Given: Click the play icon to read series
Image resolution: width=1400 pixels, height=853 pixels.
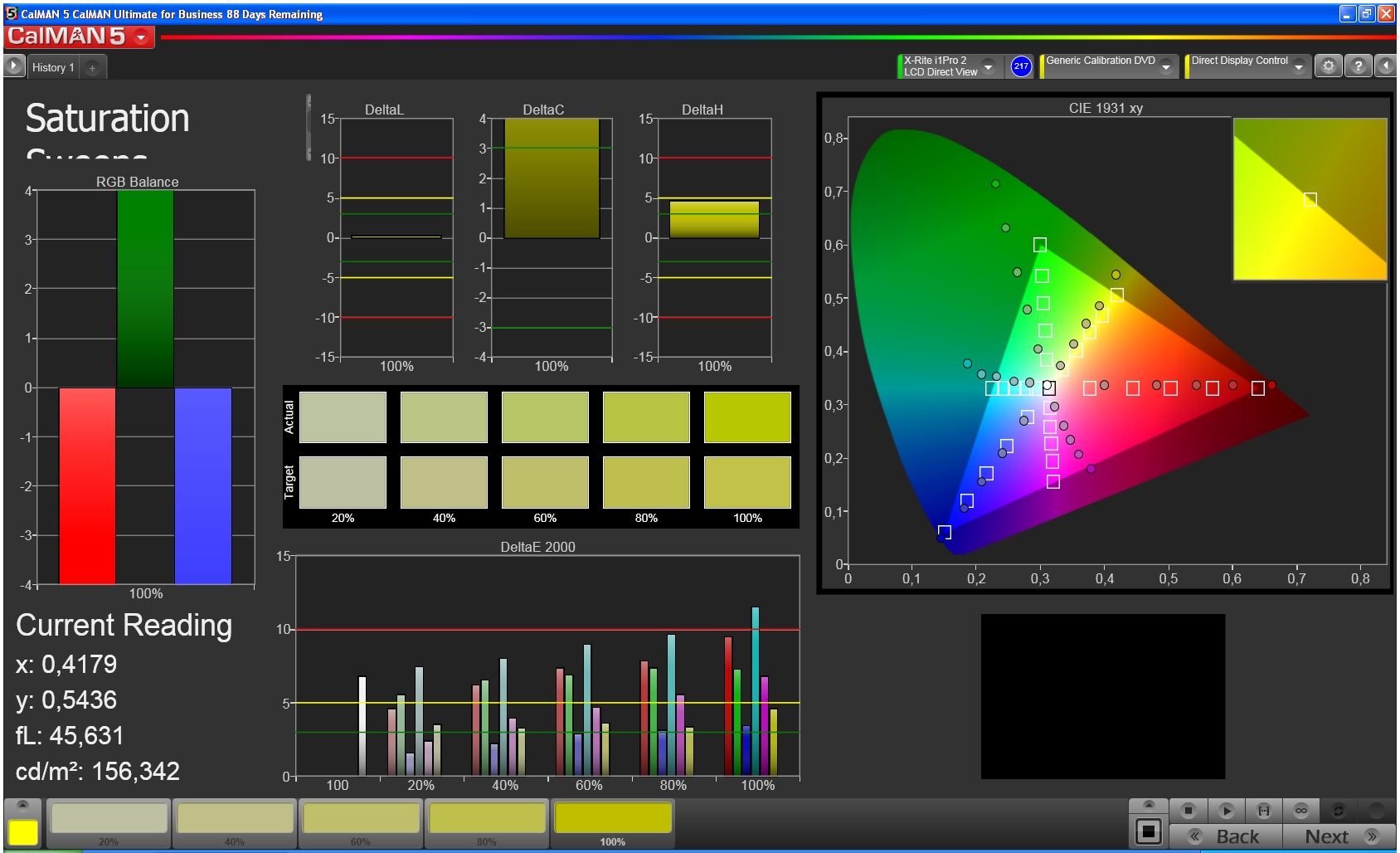Looking at the screenshot, I should pos(1227,810).
